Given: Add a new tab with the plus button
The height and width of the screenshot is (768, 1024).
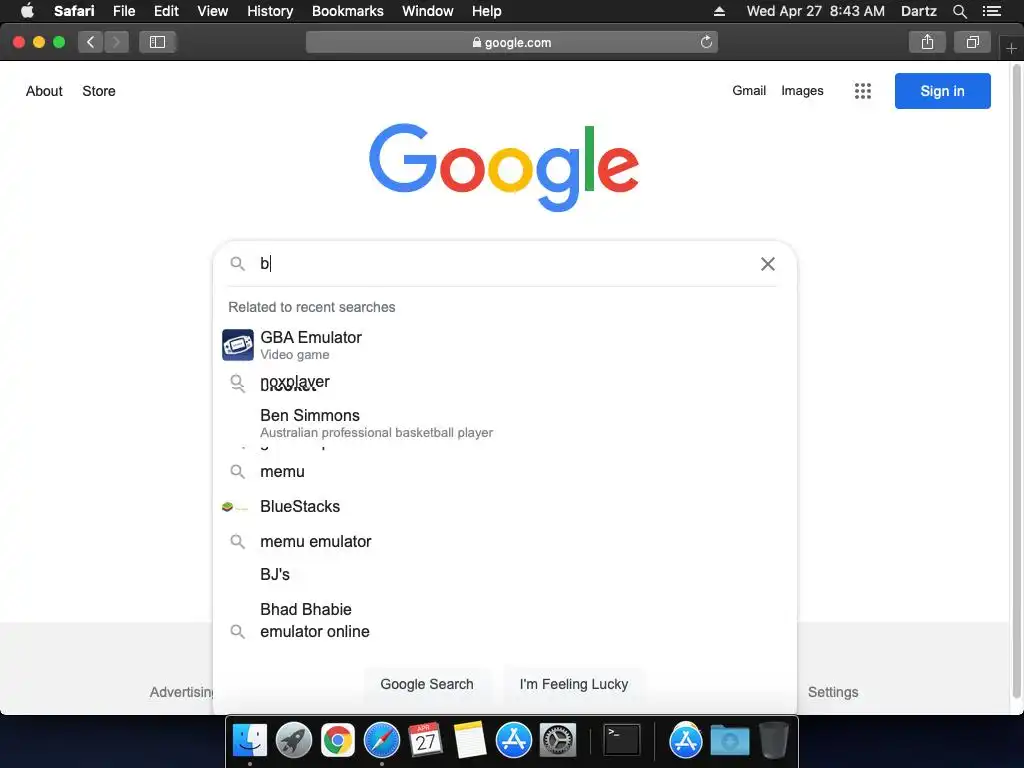Looking at the screenshot, I should (1011, 48).
